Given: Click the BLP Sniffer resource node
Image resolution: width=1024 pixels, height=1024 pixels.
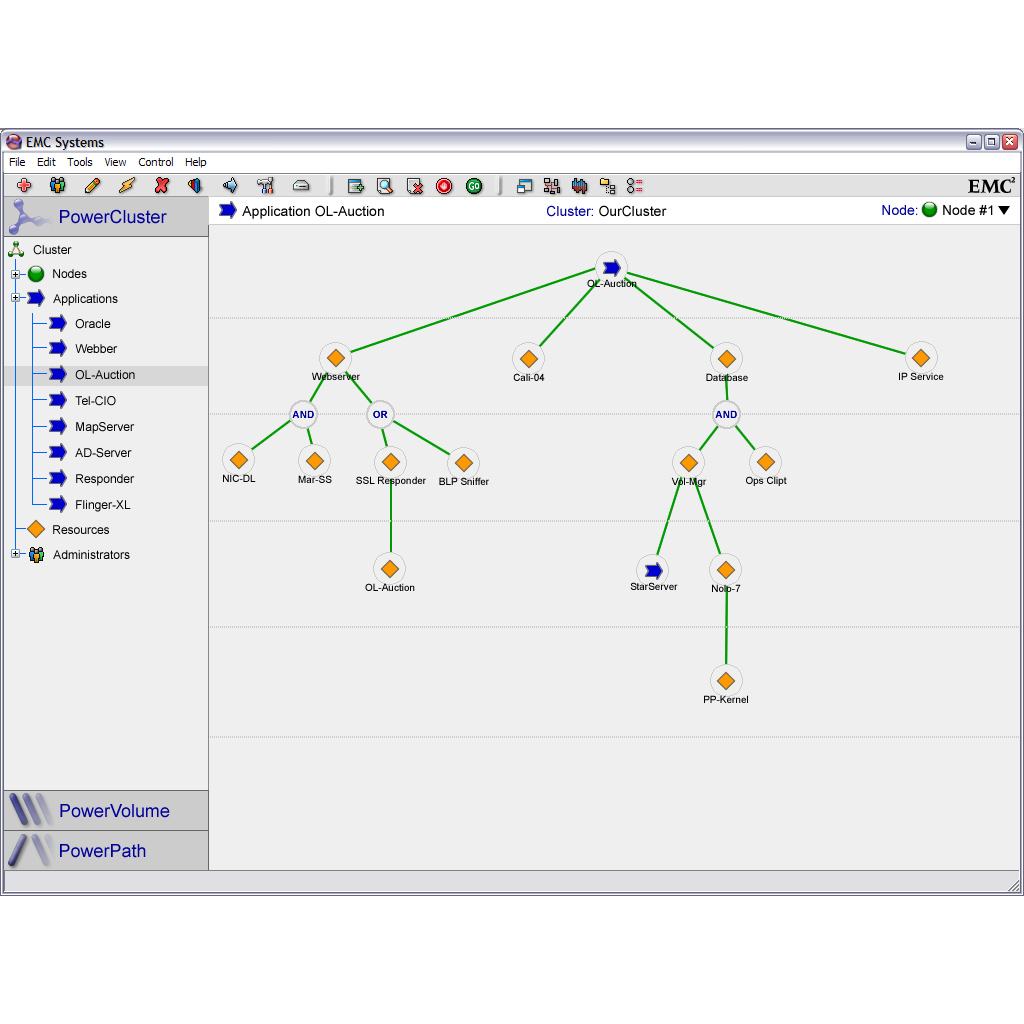Looking at the screenshot, I should [464, 463].
